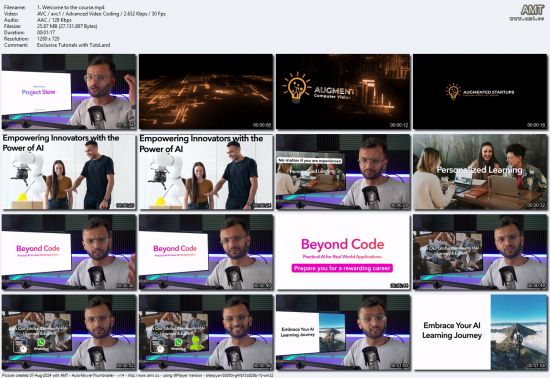
Task: Select presenter thumbnail showing small Embrace Your AI slide
Action: 343,332
